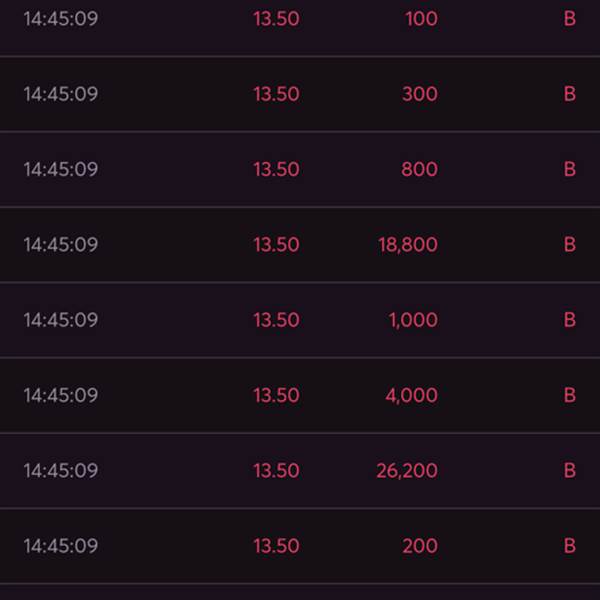Click the 14:45:09 timestamp of the 800 trade
The height and width of the screenshot is (600, 600).
coord(61,169)
